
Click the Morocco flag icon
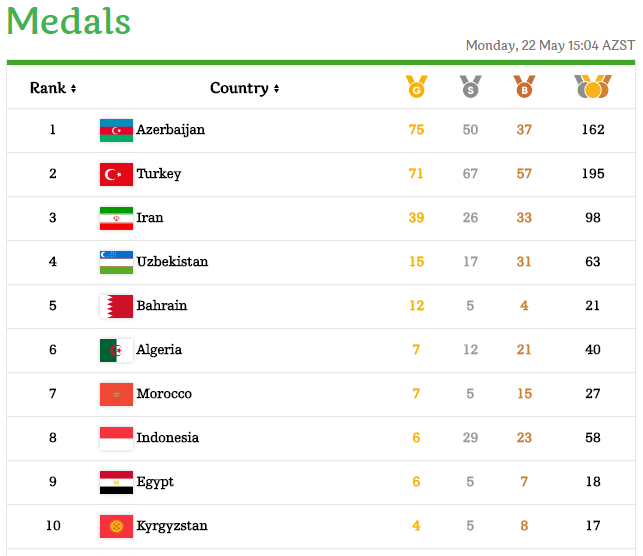[116, 394]
